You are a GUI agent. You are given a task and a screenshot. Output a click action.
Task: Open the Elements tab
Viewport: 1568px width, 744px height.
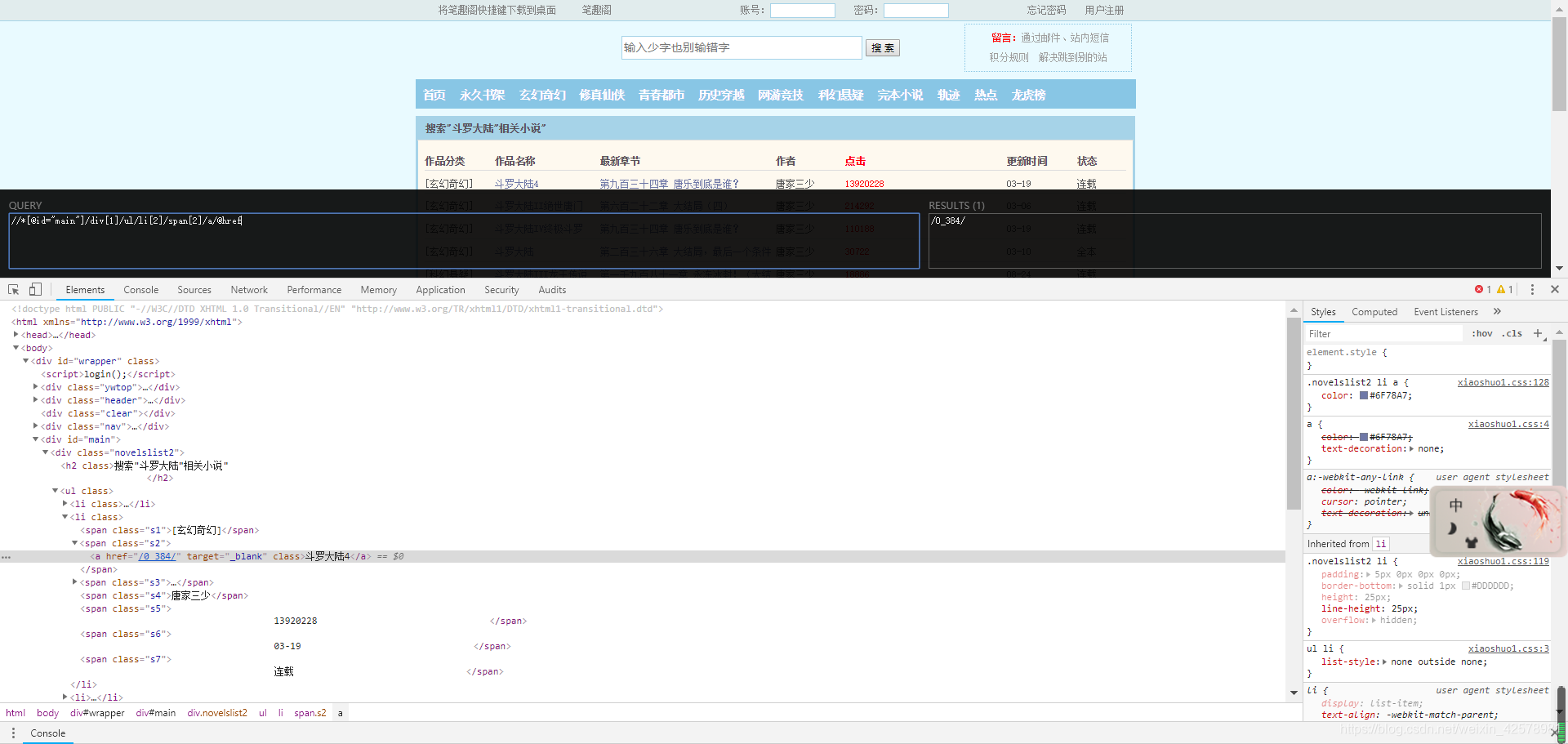click(x=85, y=290)
